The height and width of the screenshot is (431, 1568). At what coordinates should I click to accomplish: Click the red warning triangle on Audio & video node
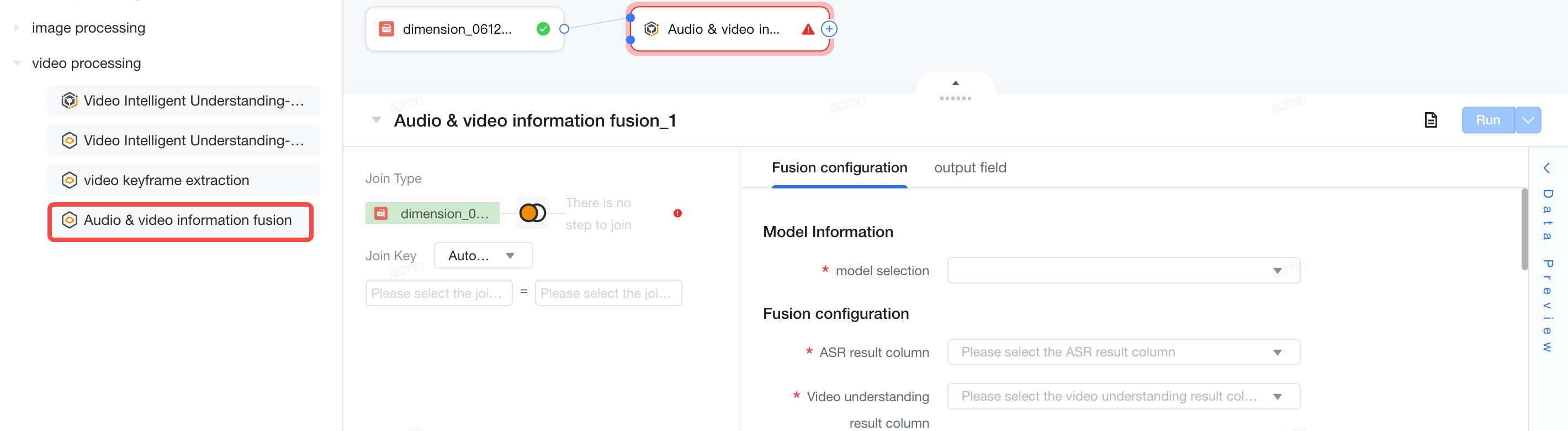tap(808, 29)
